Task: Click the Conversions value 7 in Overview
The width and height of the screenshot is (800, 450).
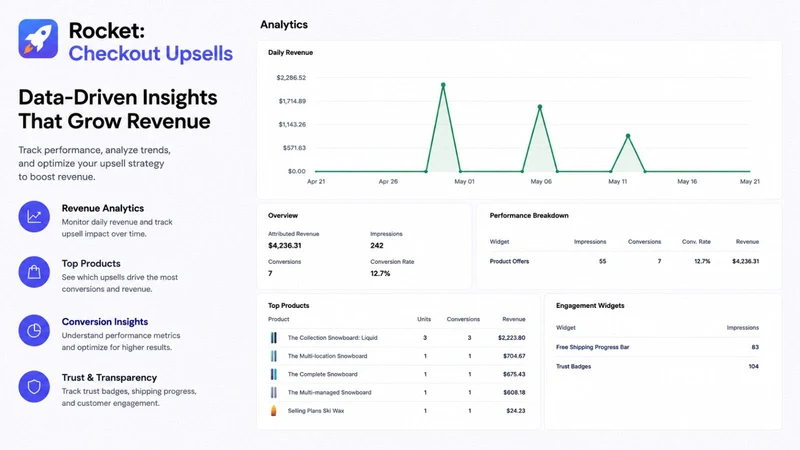Action: 270,273
